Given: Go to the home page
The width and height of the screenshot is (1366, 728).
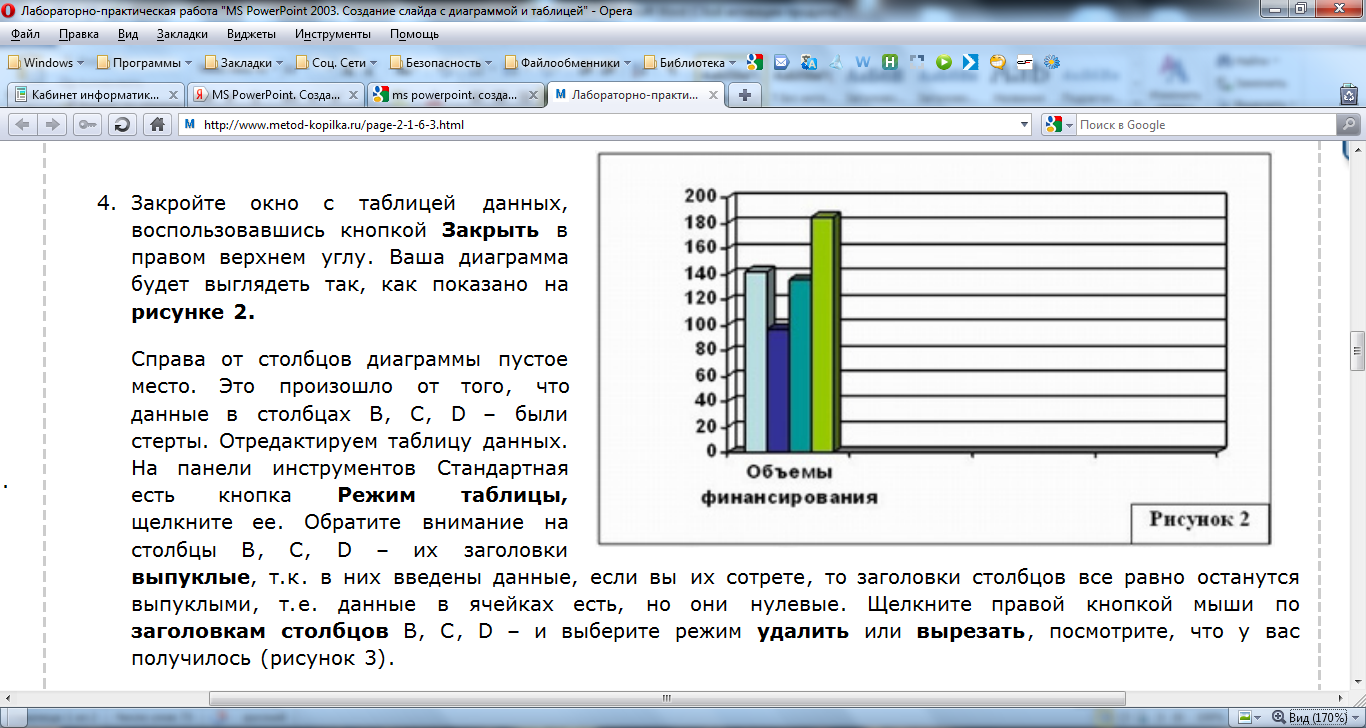Looking at the screenshot, I should point(156,125).
